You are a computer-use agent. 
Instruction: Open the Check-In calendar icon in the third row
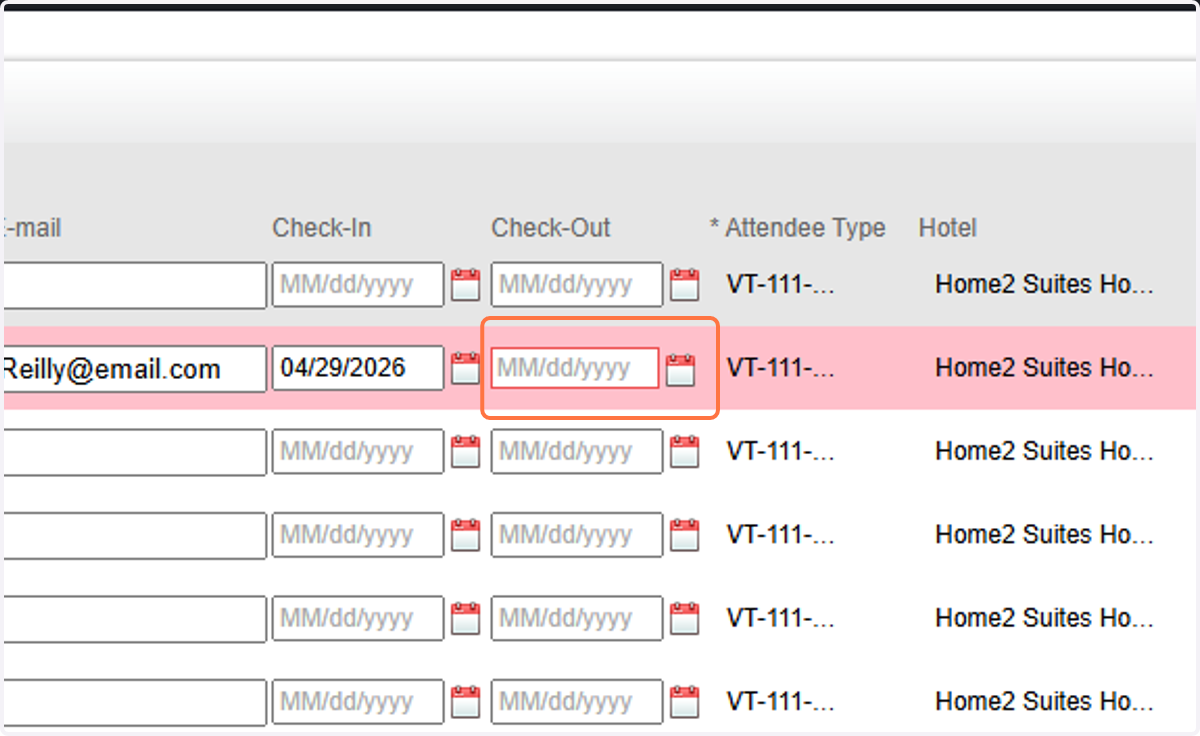click(465, 452)
